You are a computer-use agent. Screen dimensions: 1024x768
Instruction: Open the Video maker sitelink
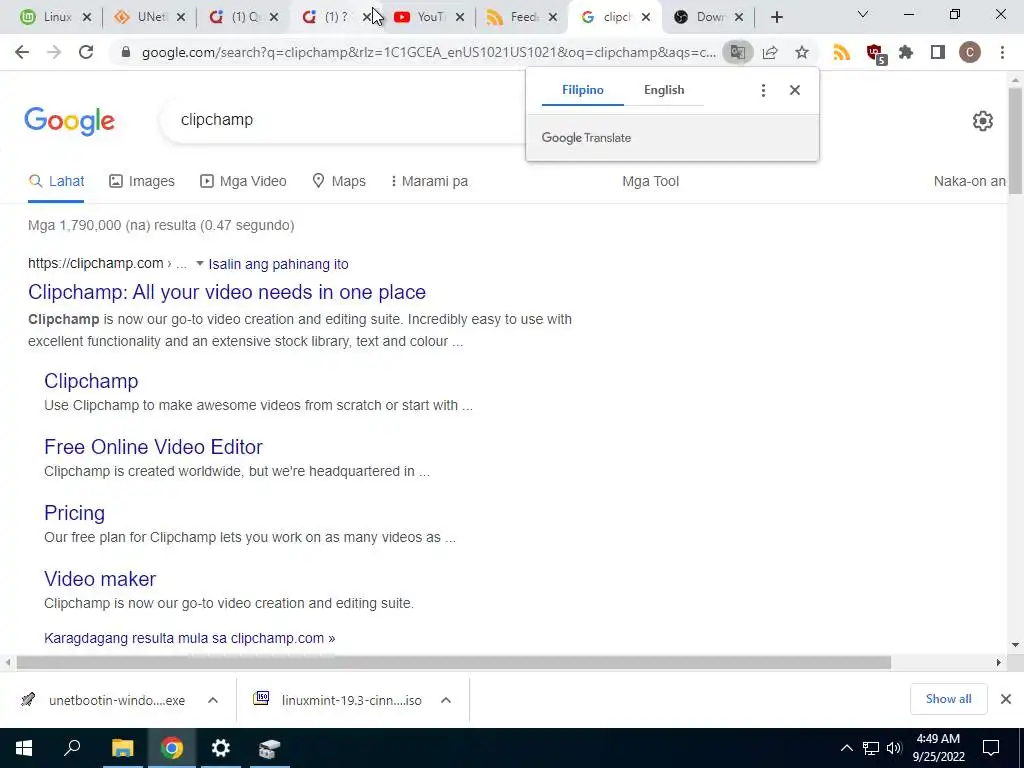(x=100, y=579)
